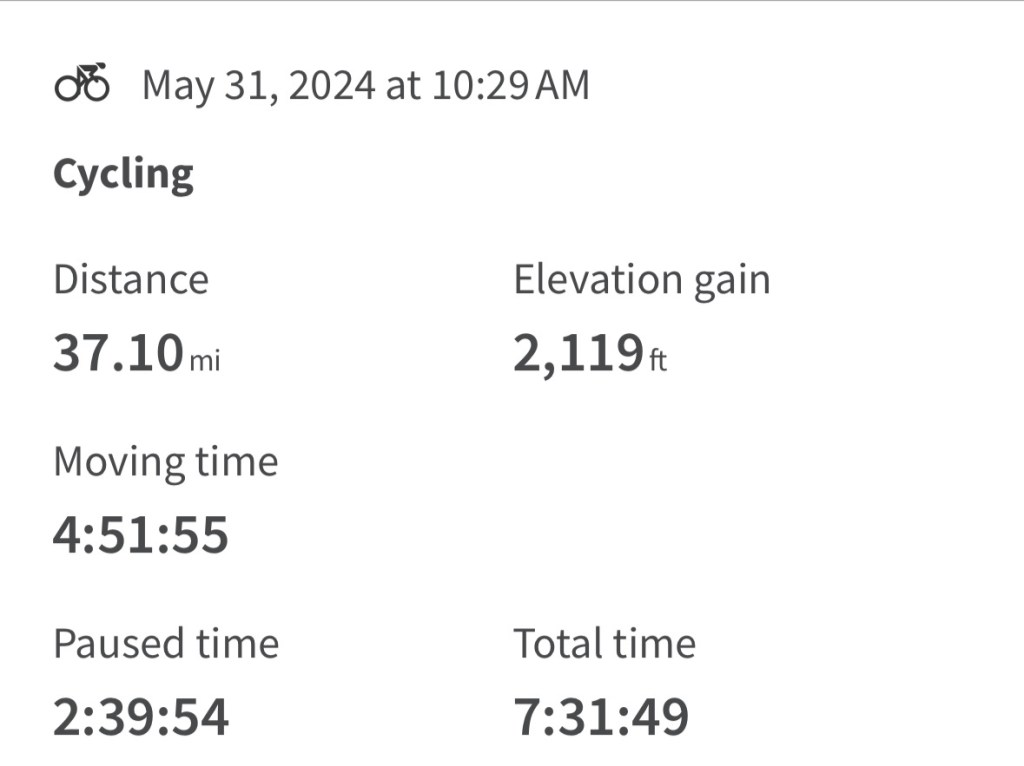Viewport: 1024px width, 766px height.
Task: Select the elevation value 2,119
Action: pyautogui.click(x=577, y=354)
